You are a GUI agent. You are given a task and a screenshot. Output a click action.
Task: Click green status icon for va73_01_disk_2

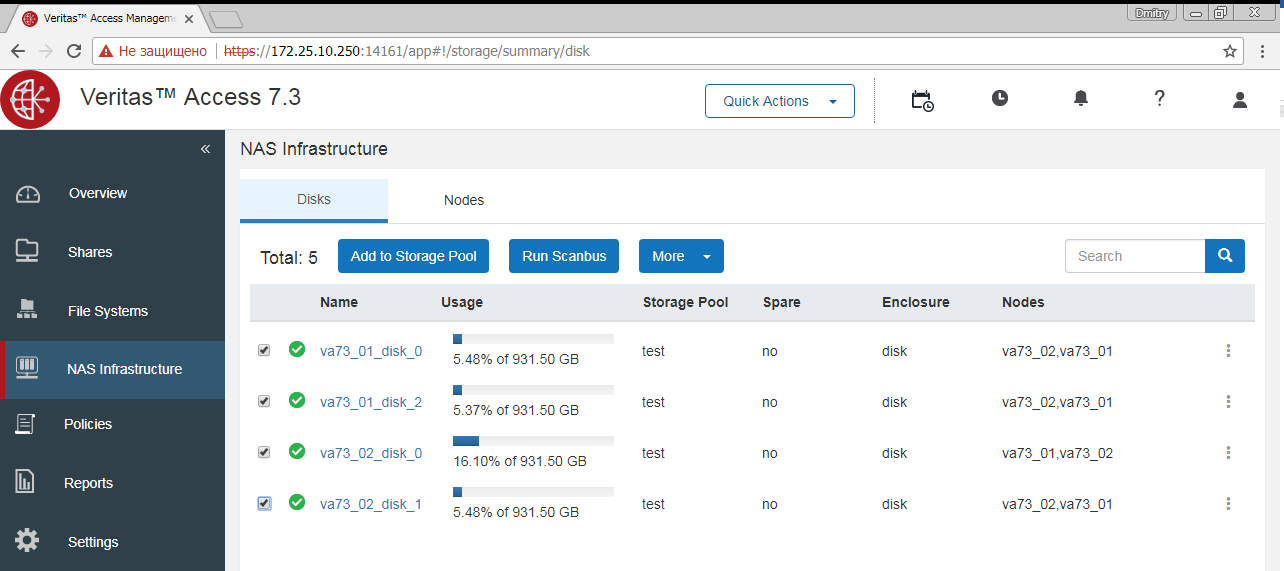pyautogui.click(x=297, y=400)
